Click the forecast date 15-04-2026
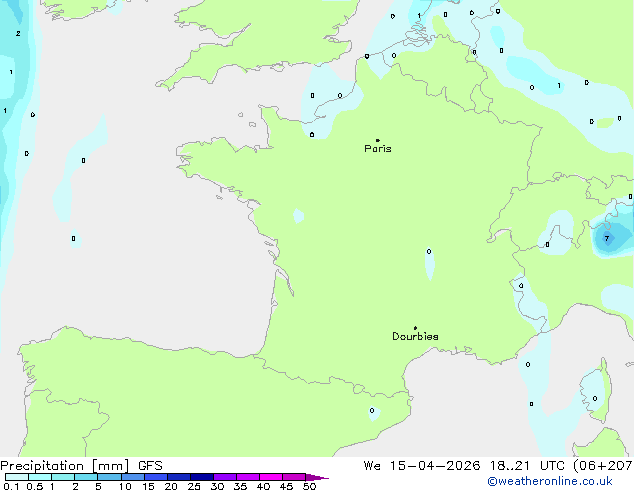 click(435, 466)
